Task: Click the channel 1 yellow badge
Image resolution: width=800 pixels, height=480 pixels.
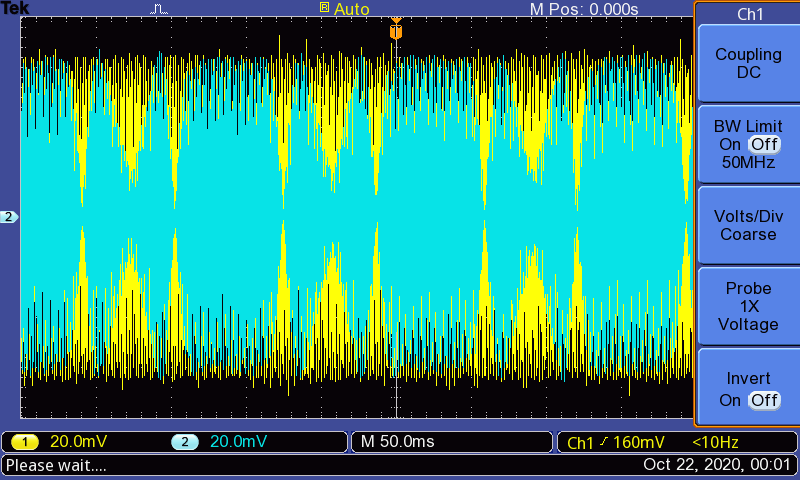Action: coord(24,442)
